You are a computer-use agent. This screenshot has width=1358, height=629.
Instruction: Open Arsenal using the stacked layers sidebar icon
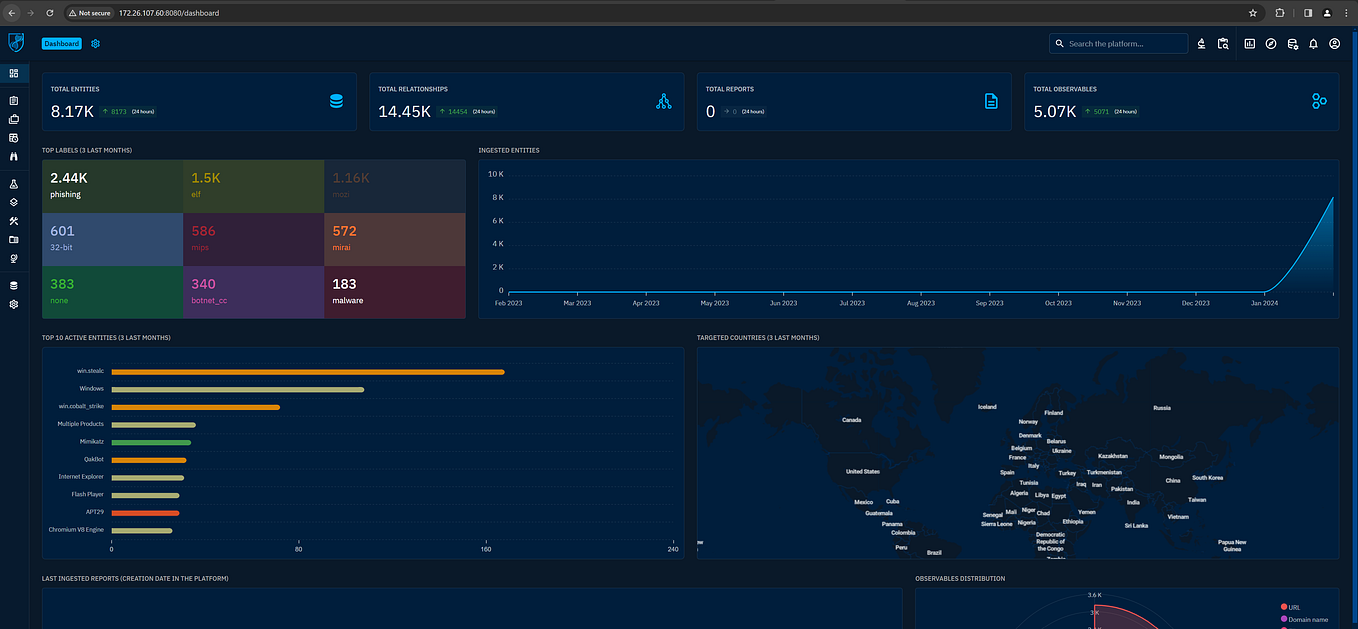(13, 202)
